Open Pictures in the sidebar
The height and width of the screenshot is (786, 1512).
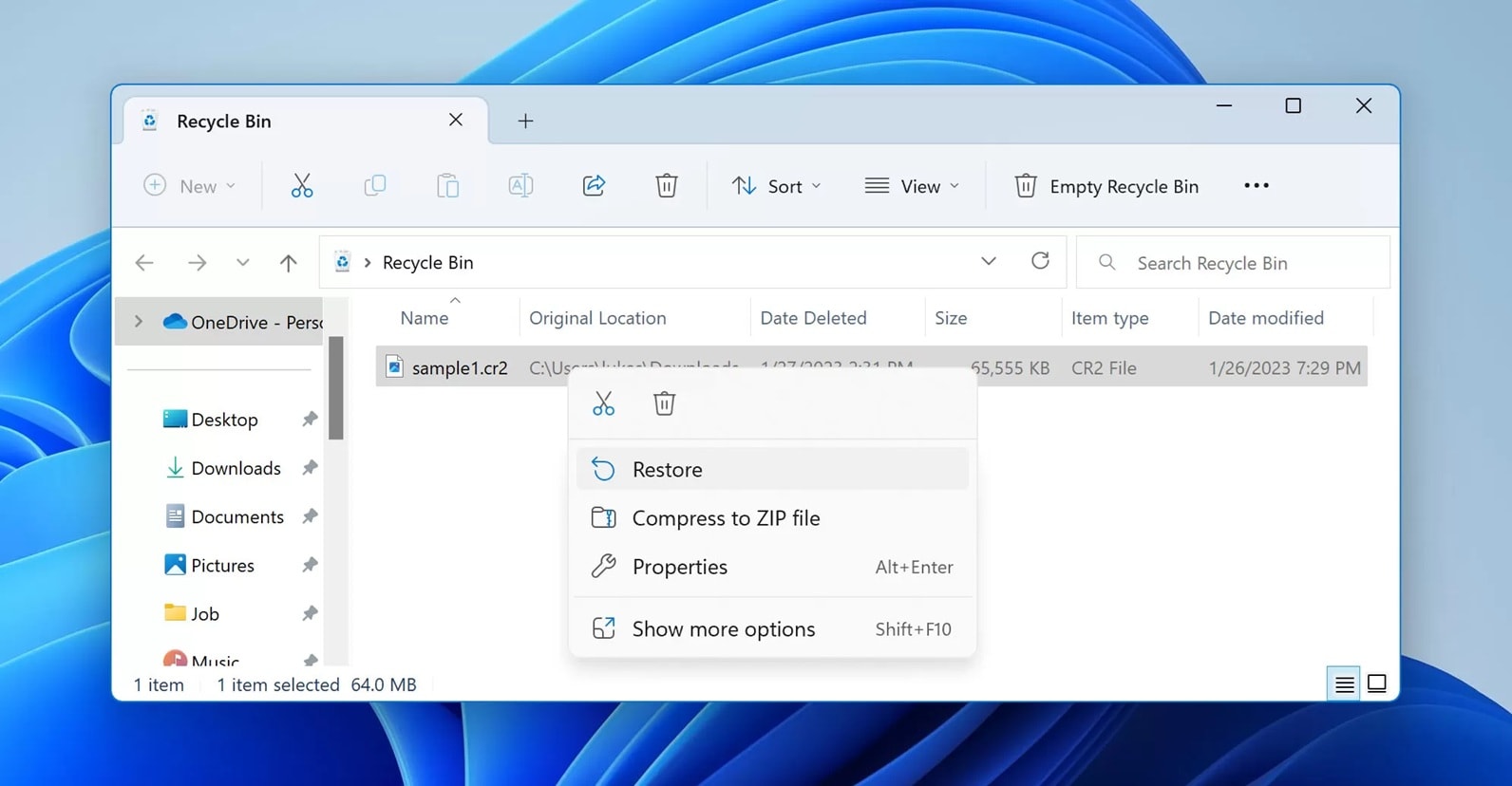210,565
